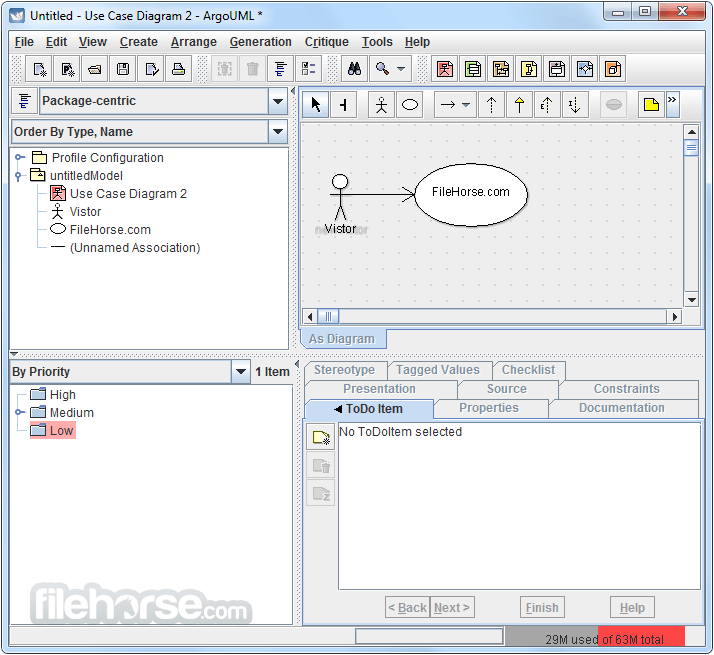Open the By Priority dropdown
Viewport: 714px width, 655px height.
pyautogui.click(x=240, y=372)
